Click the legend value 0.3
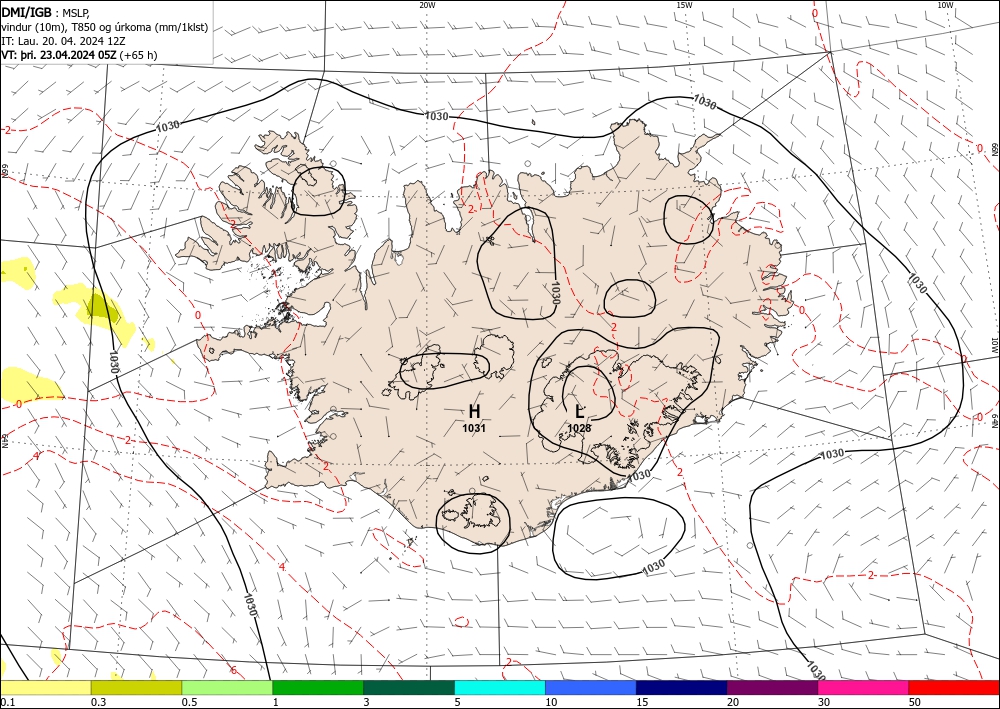This screenshot has width=1000, height=709. pos(98,702)
